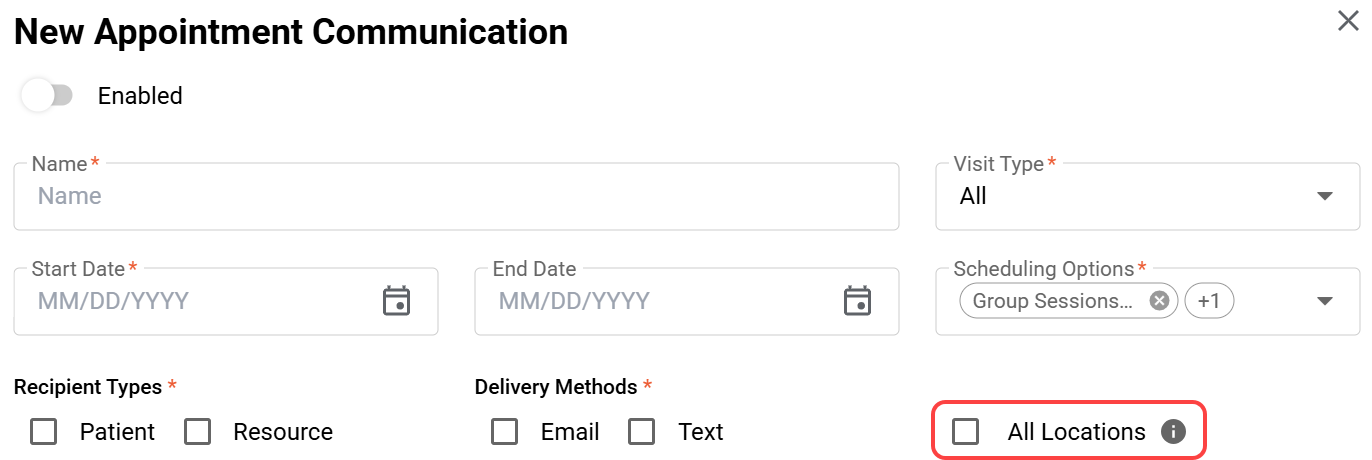Click the Group Sessions chip label
This screenshot has width=1372, height=460.
pos(1052,301)
